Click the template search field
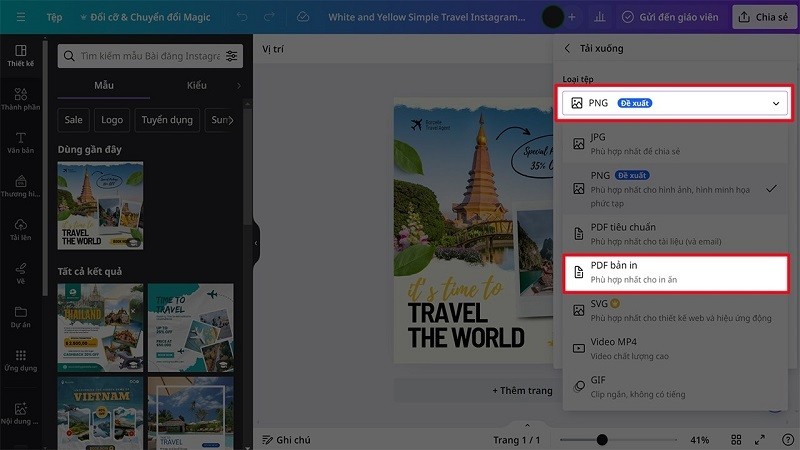 coord(148,56)
